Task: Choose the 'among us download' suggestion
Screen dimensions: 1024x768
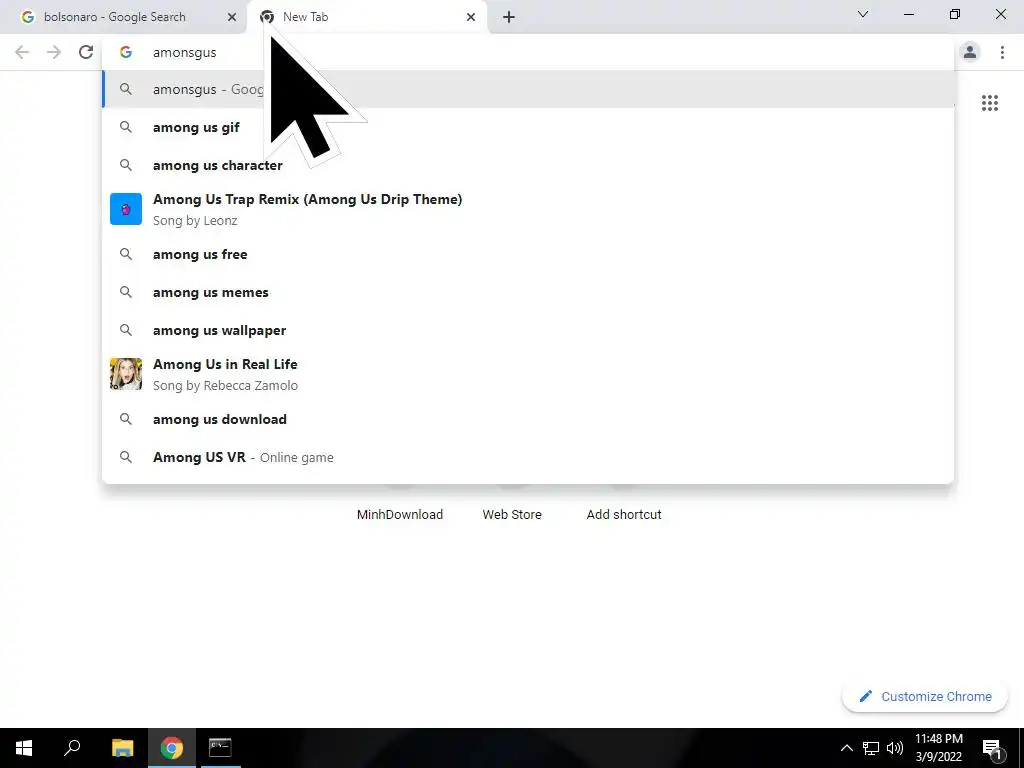Action: coord(528,419)
